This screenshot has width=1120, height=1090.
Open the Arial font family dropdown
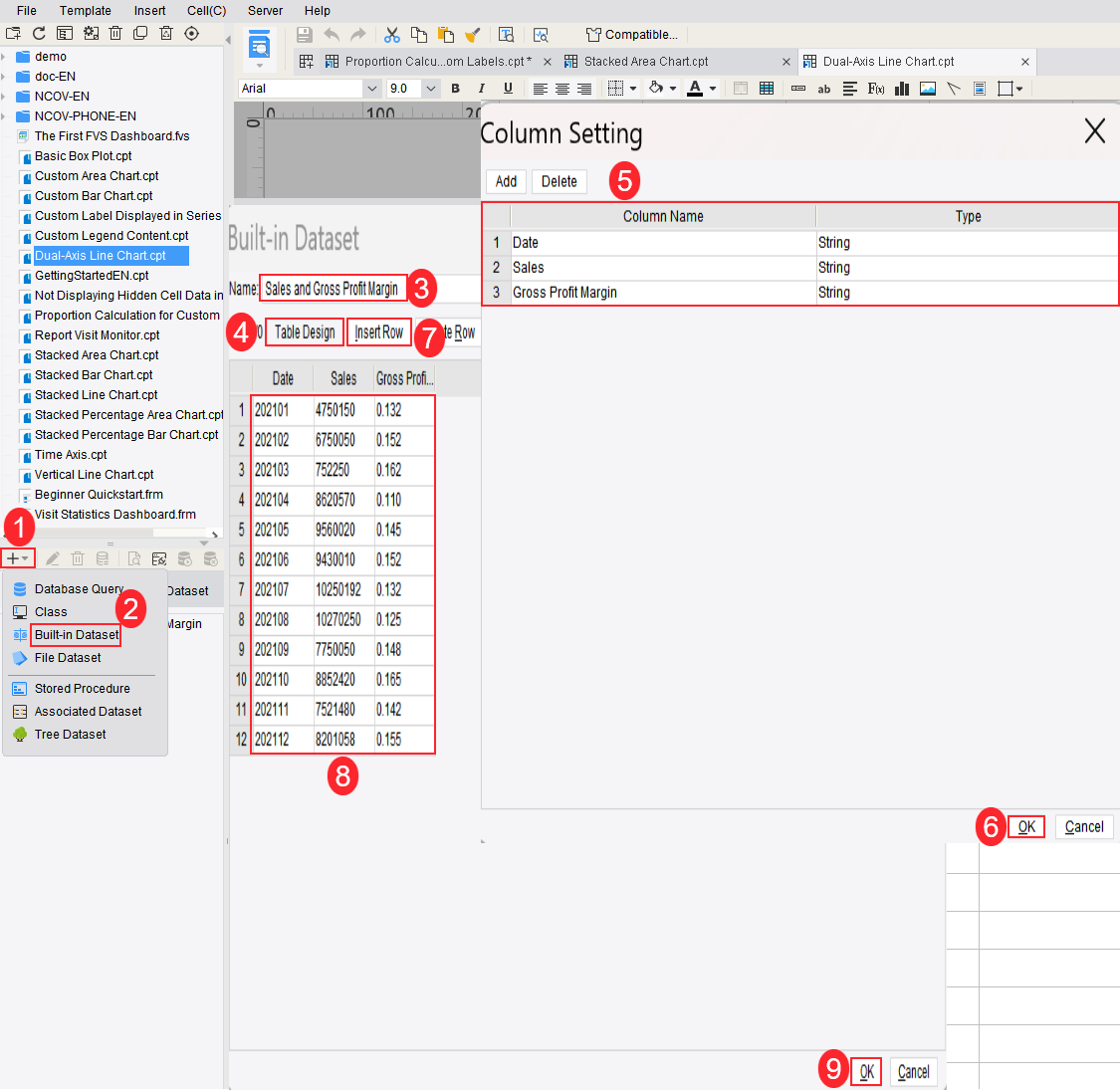[309, 88]
